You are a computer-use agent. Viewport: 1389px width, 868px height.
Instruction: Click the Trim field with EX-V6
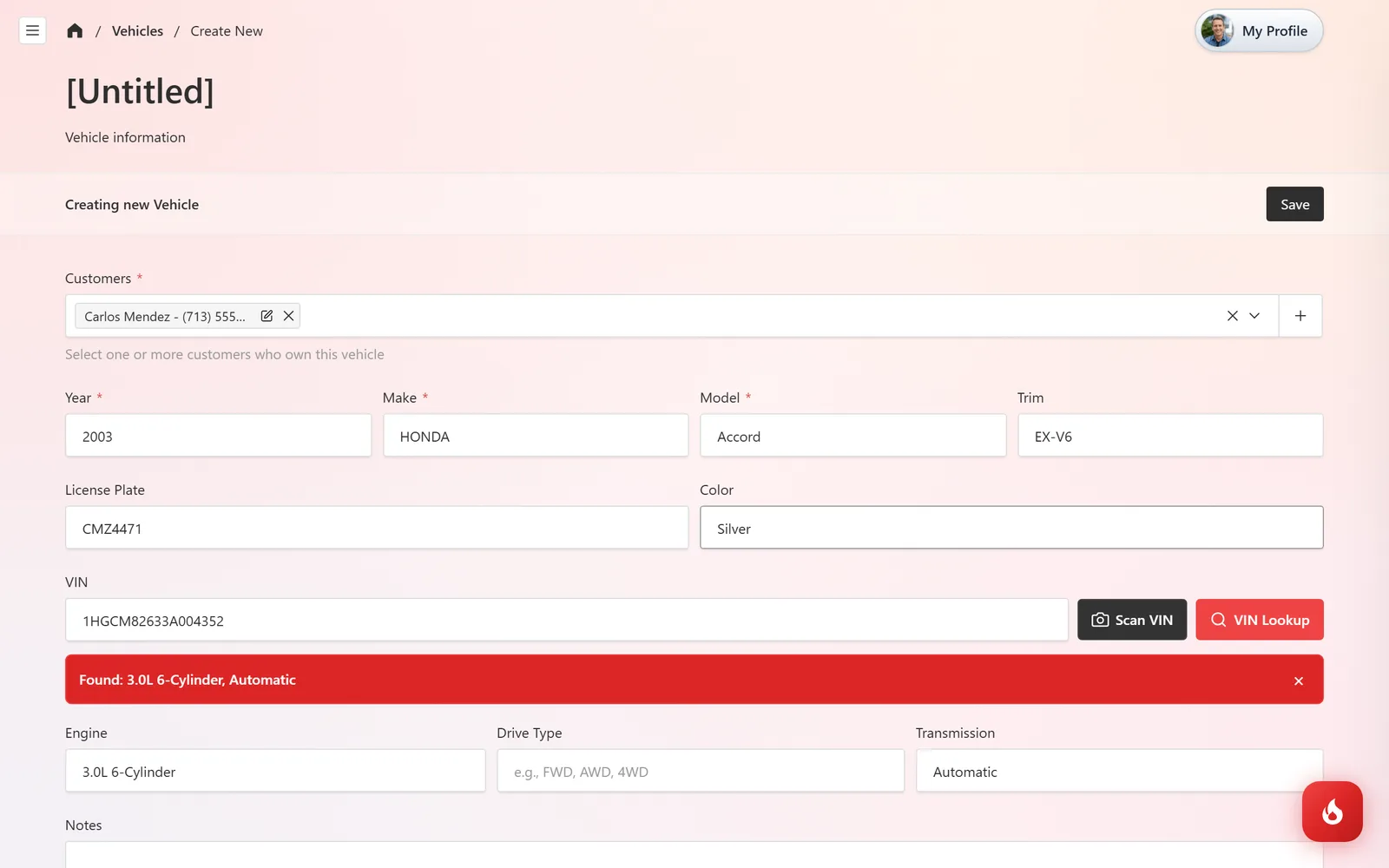pos(1170,436)
